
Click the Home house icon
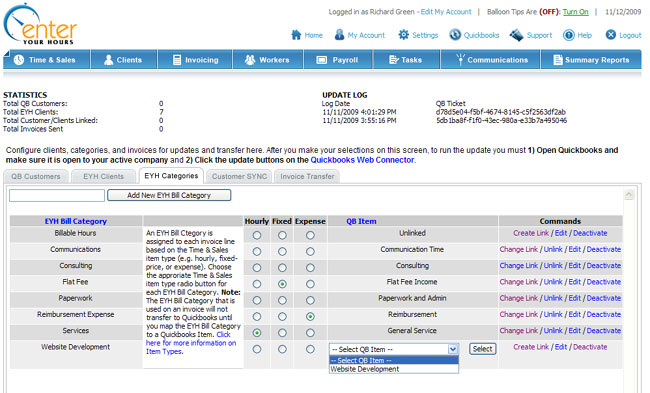(x=296, y=35)
